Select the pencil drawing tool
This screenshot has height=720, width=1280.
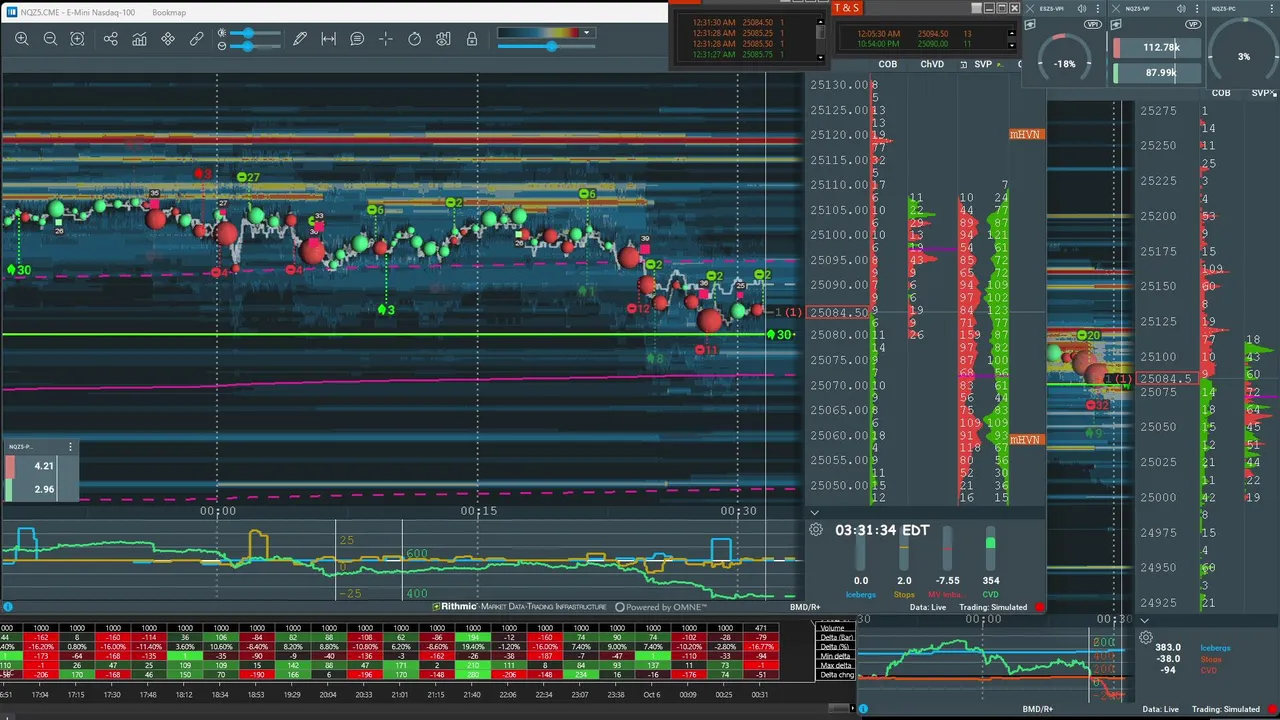tap(300, 39)
